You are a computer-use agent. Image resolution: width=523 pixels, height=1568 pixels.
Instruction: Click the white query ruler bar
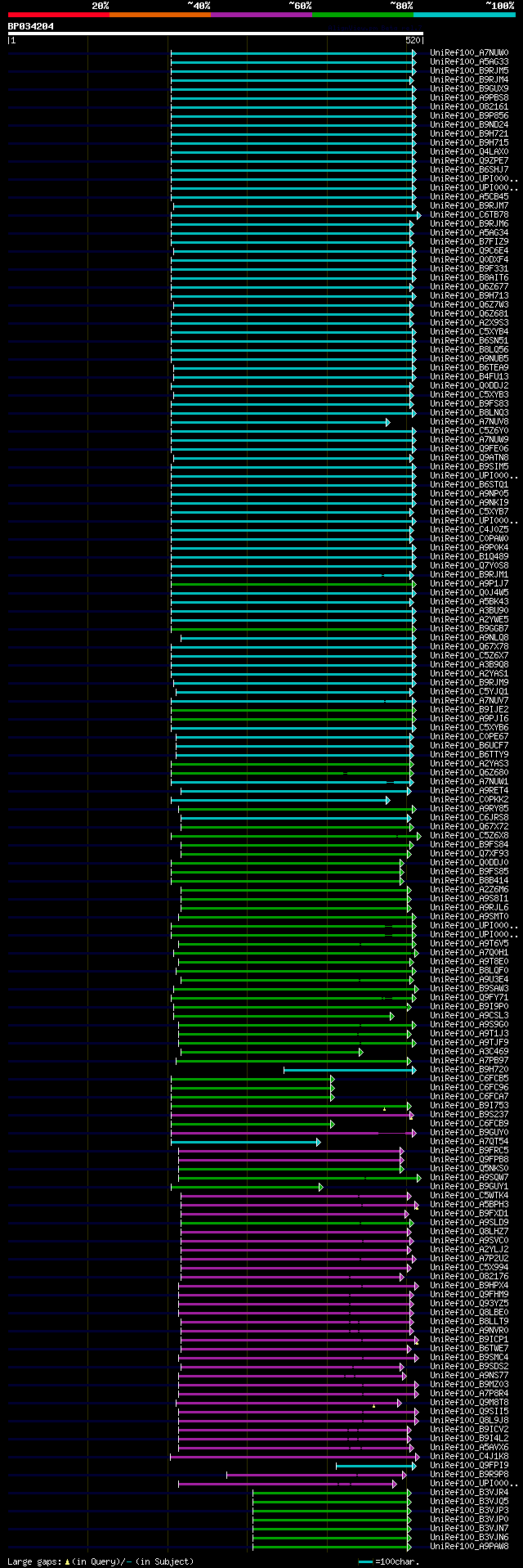pyautogui.click(x=216, y=34)
